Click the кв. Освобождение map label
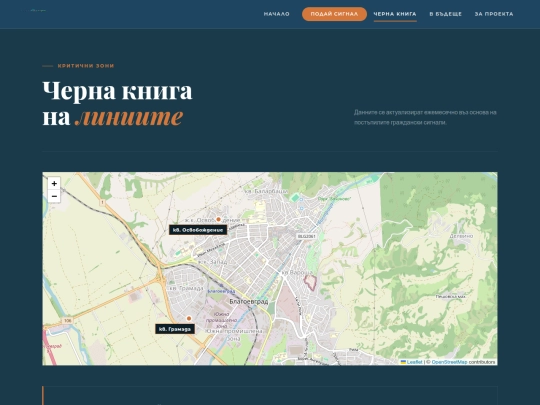 (198, 230)
